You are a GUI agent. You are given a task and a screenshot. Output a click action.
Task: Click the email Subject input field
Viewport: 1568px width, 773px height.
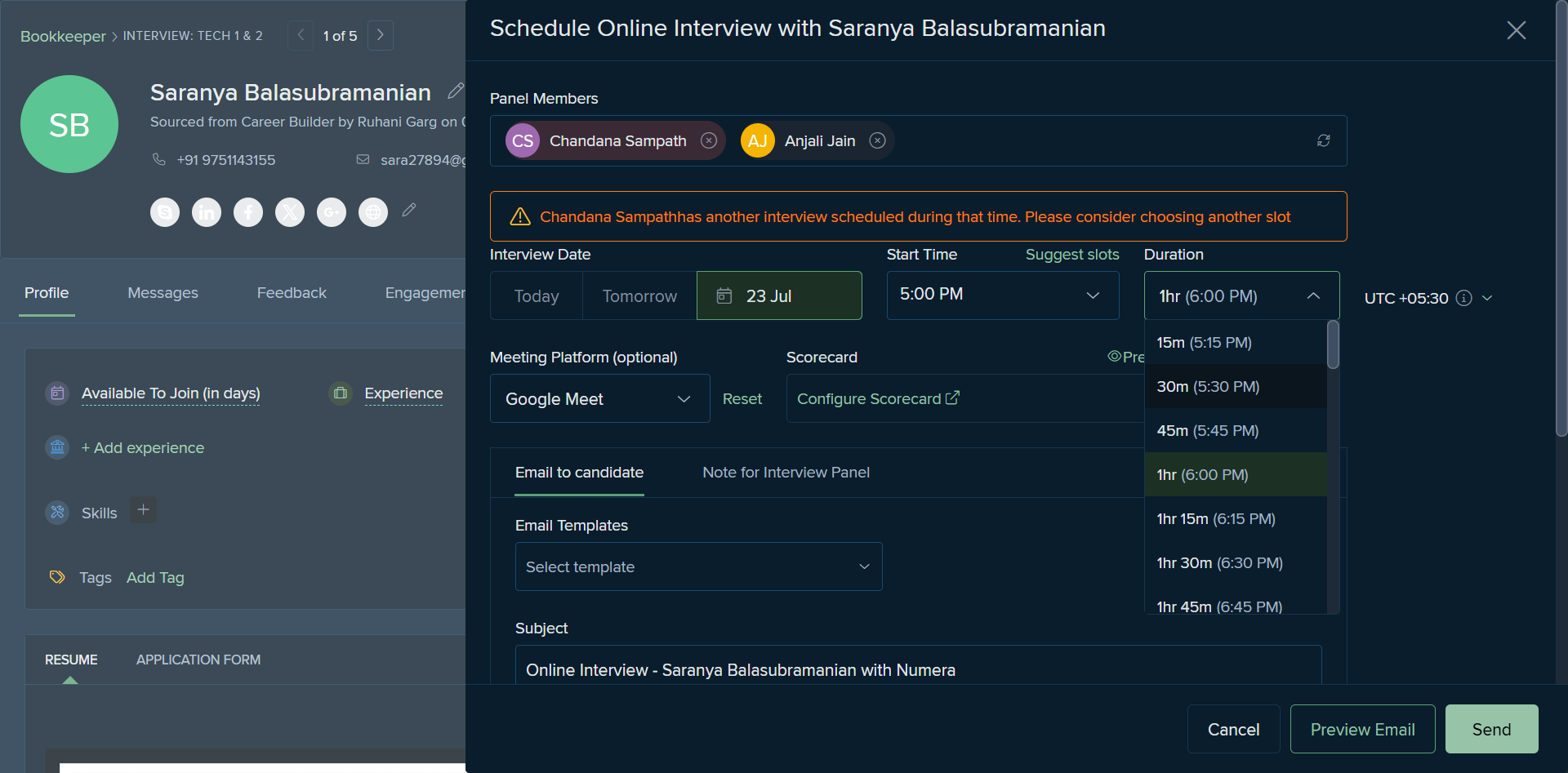click(x=918, y=666)
